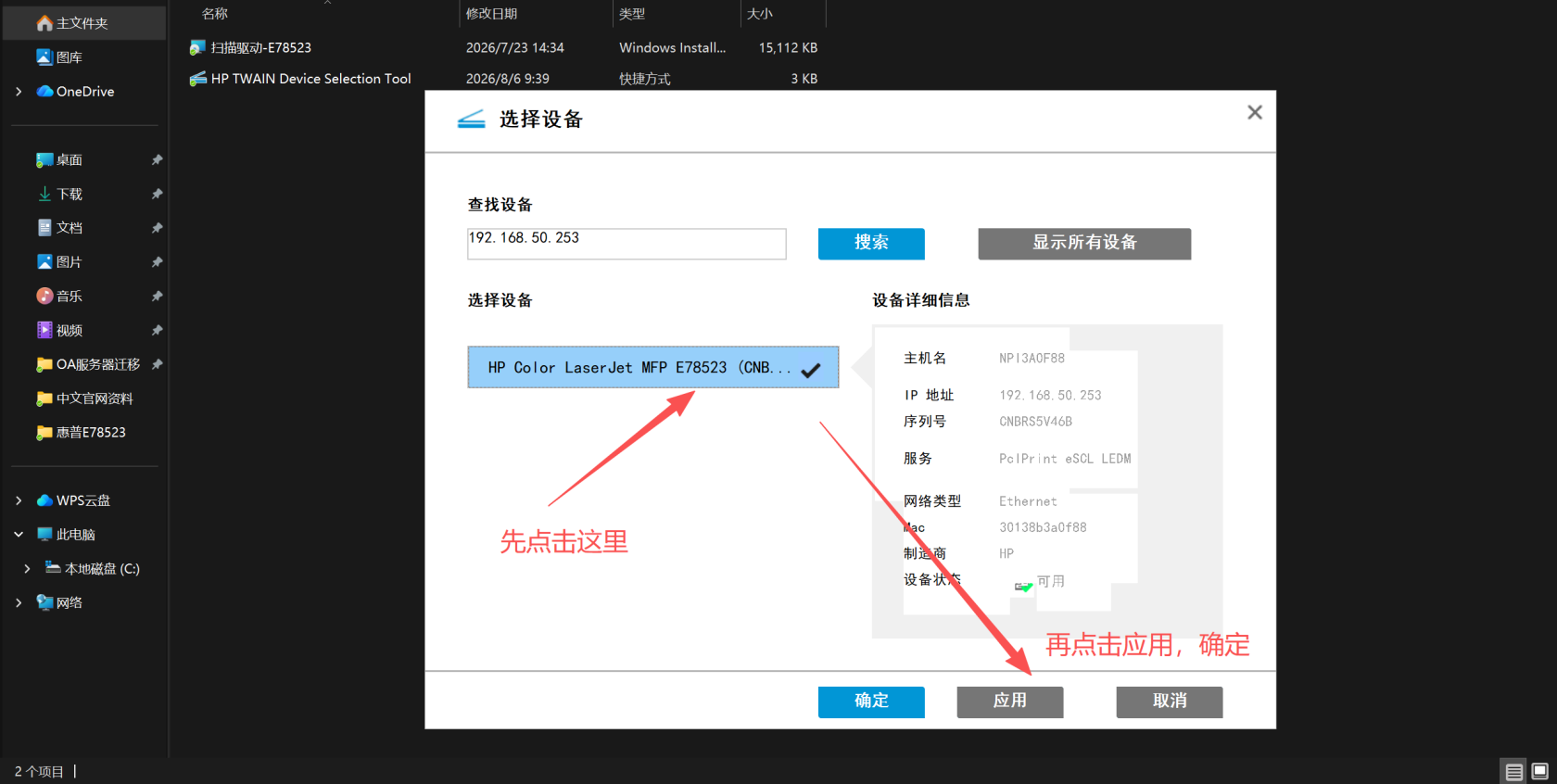Unpin 下载 using its pin icon

[x=157, y=194]
